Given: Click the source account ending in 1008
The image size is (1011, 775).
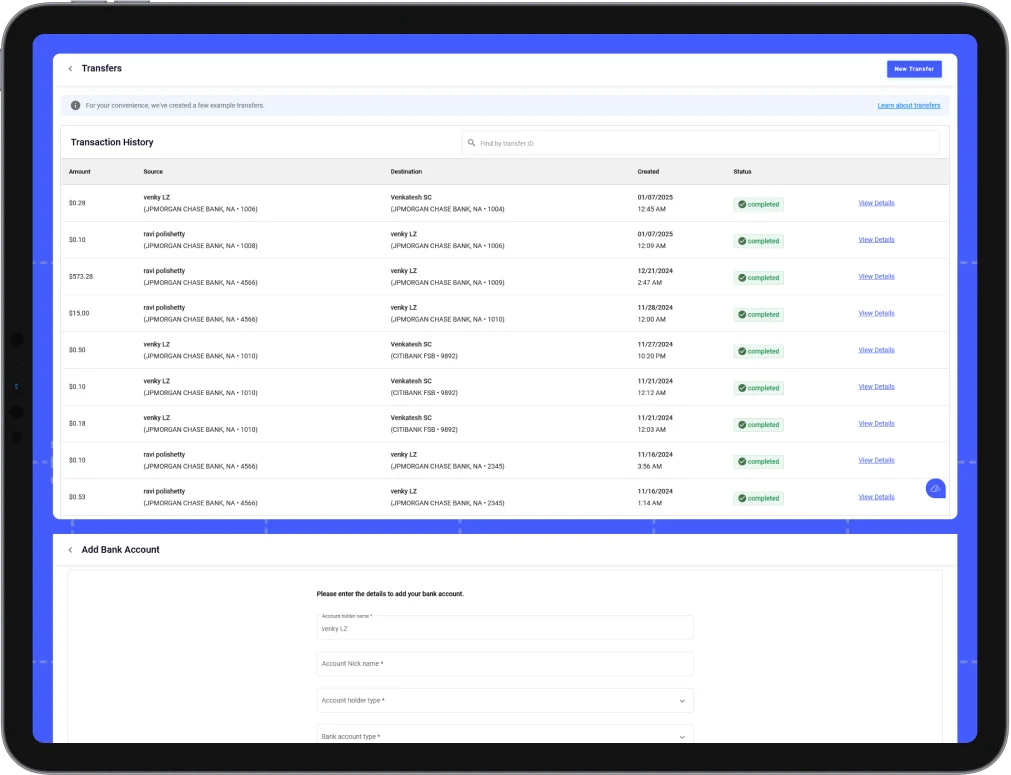Looking at the screenshot, I should click(x=201, y=240).
